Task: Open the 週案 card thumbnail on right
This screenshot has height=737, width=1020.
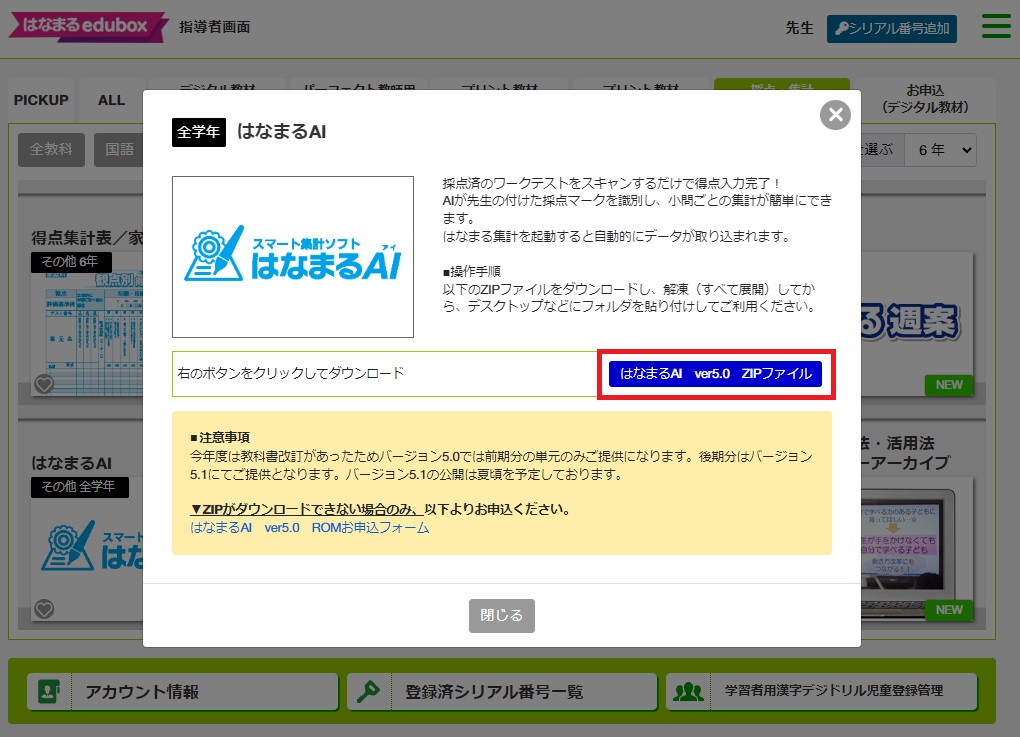Action: click(x=917, y=324)
